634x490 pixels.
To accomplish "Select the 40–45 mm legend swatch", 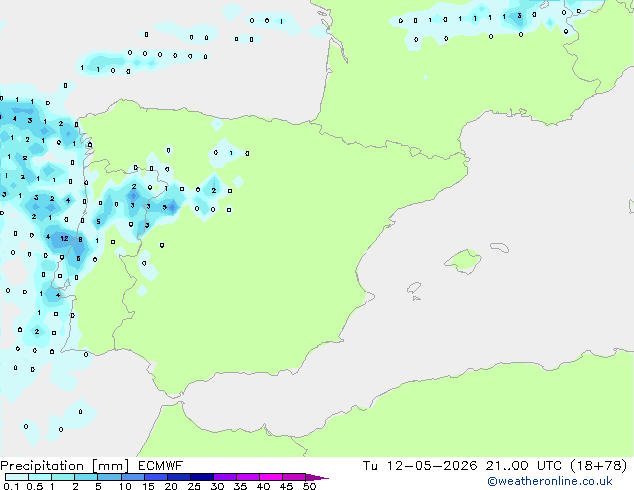I will click(271, 477).
